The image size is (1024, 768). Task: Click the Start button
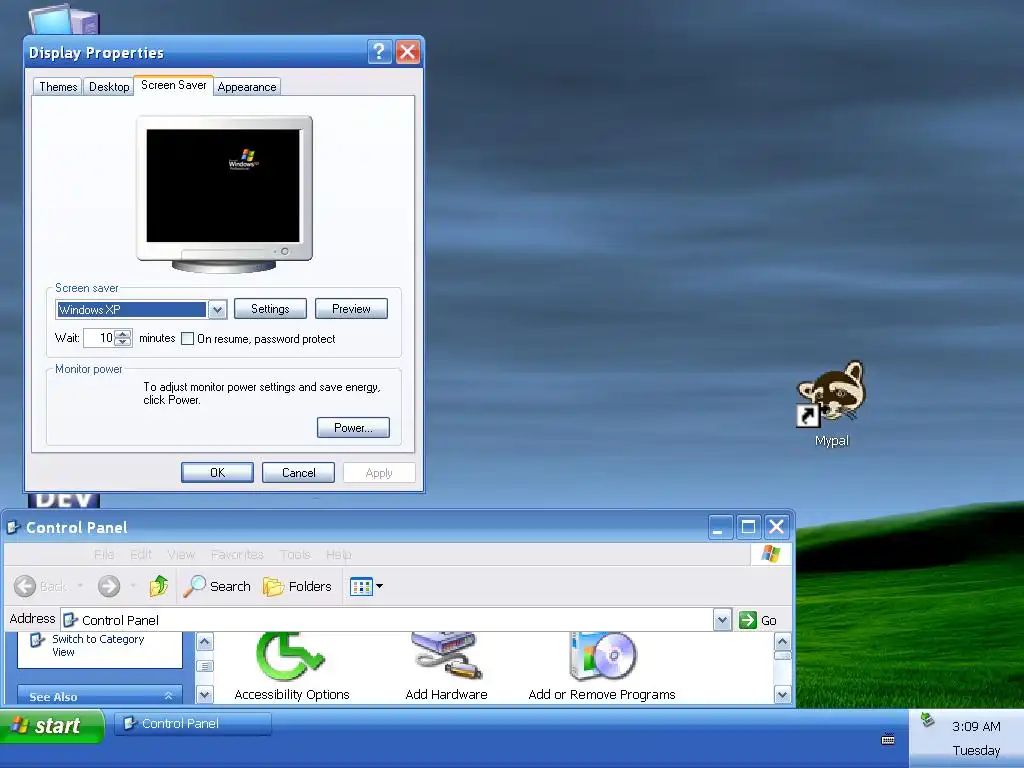[52, 726]
